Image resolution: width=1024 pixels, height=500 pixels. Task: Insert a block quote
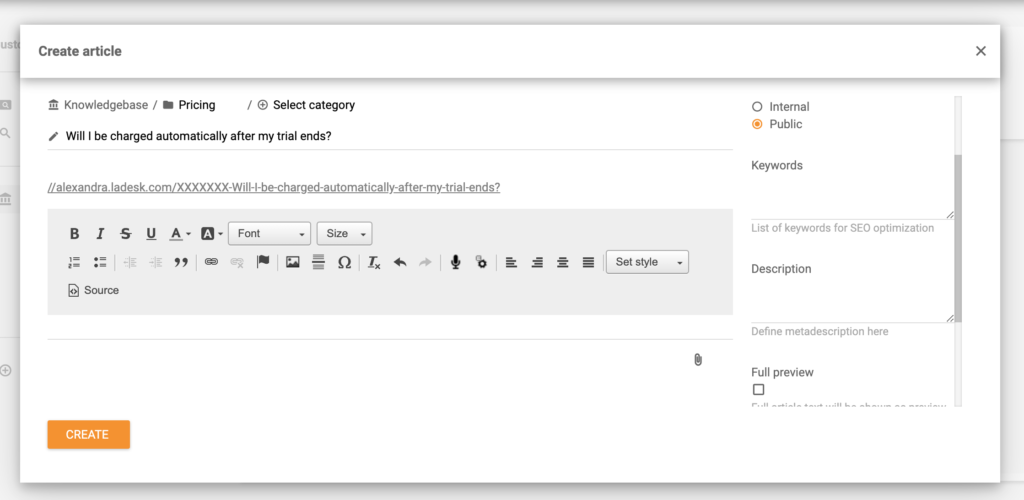[181, 262]
